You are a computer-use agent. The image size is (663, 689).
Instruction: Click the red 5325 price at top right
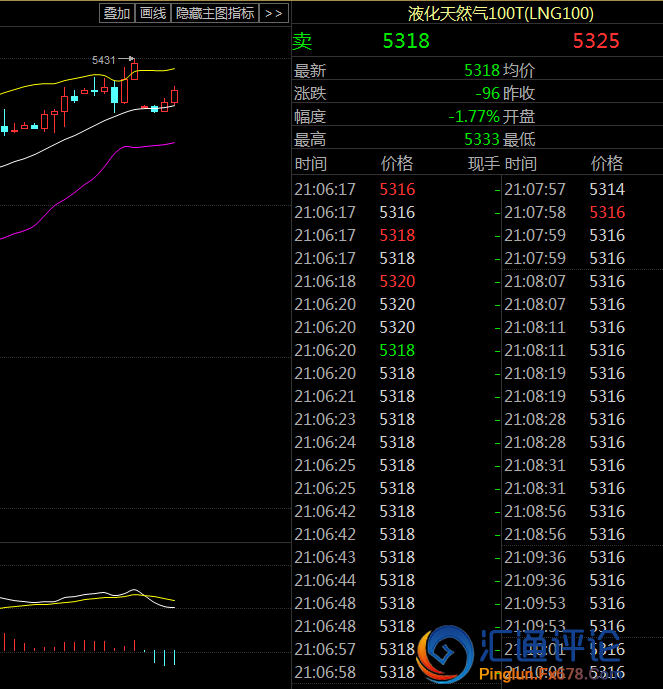596,41
